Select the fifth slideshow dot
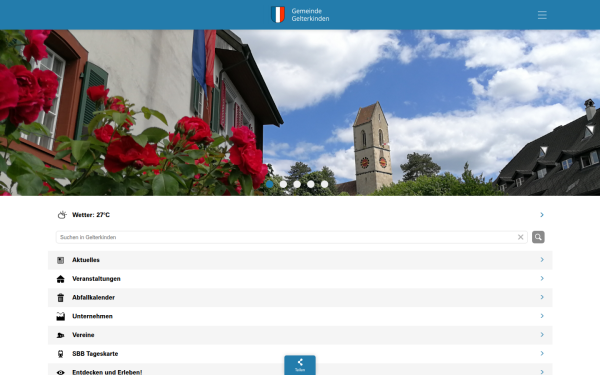The width and height of the screenshot is (600, 375). click(x=324, y=184)
